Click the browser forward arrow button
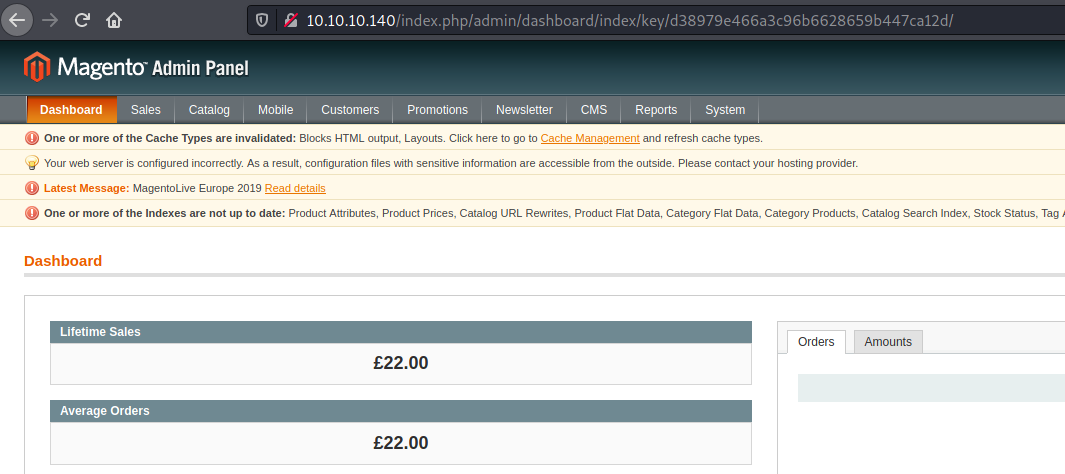1065x474 pixels. tap(51, 19)
